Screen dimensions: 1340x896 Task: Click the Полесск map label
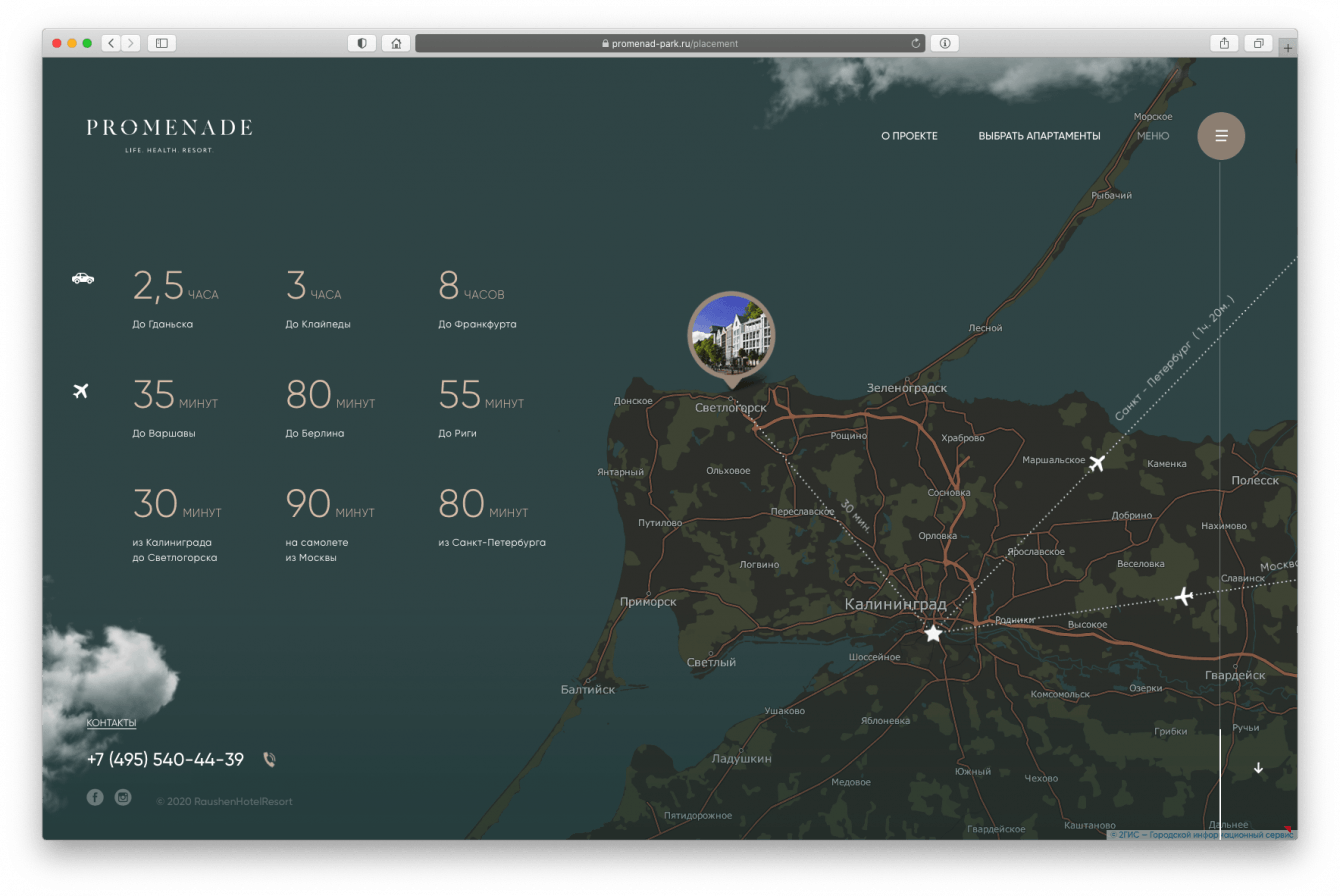1255,480
